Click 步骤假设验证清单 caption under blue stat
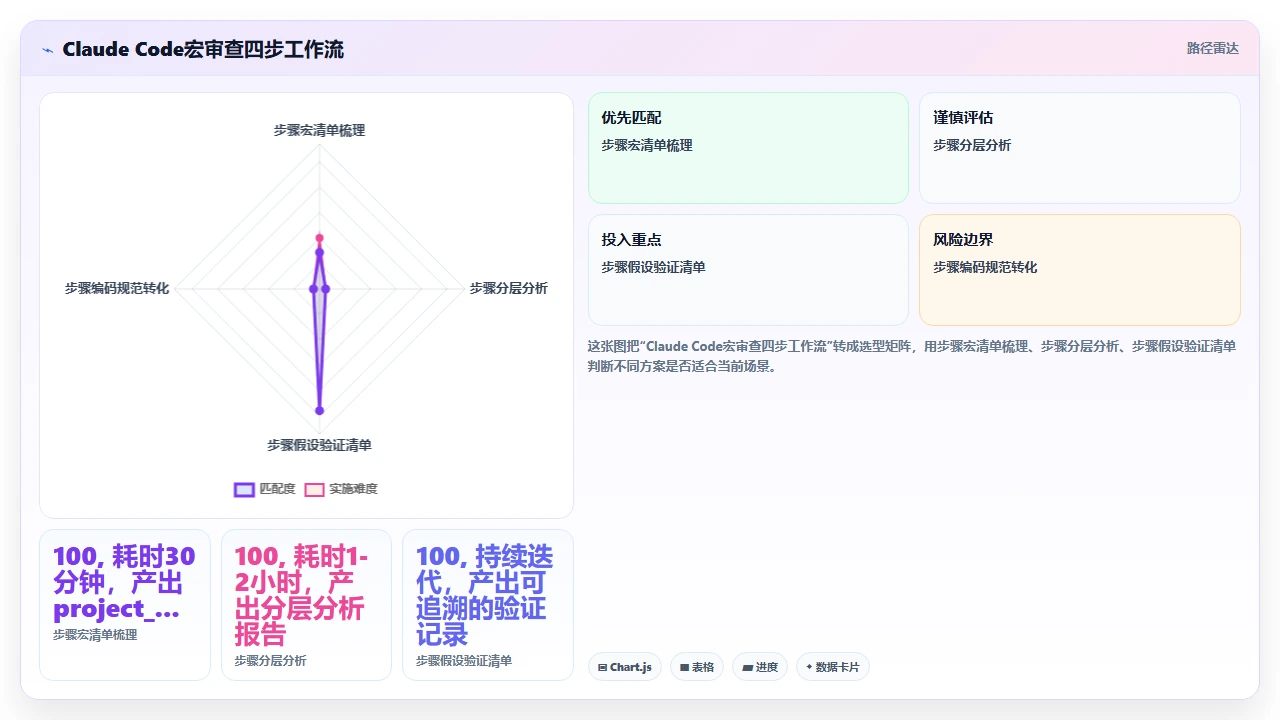The width and height of the screenshot is (1280, 720). tap(464, 661)
